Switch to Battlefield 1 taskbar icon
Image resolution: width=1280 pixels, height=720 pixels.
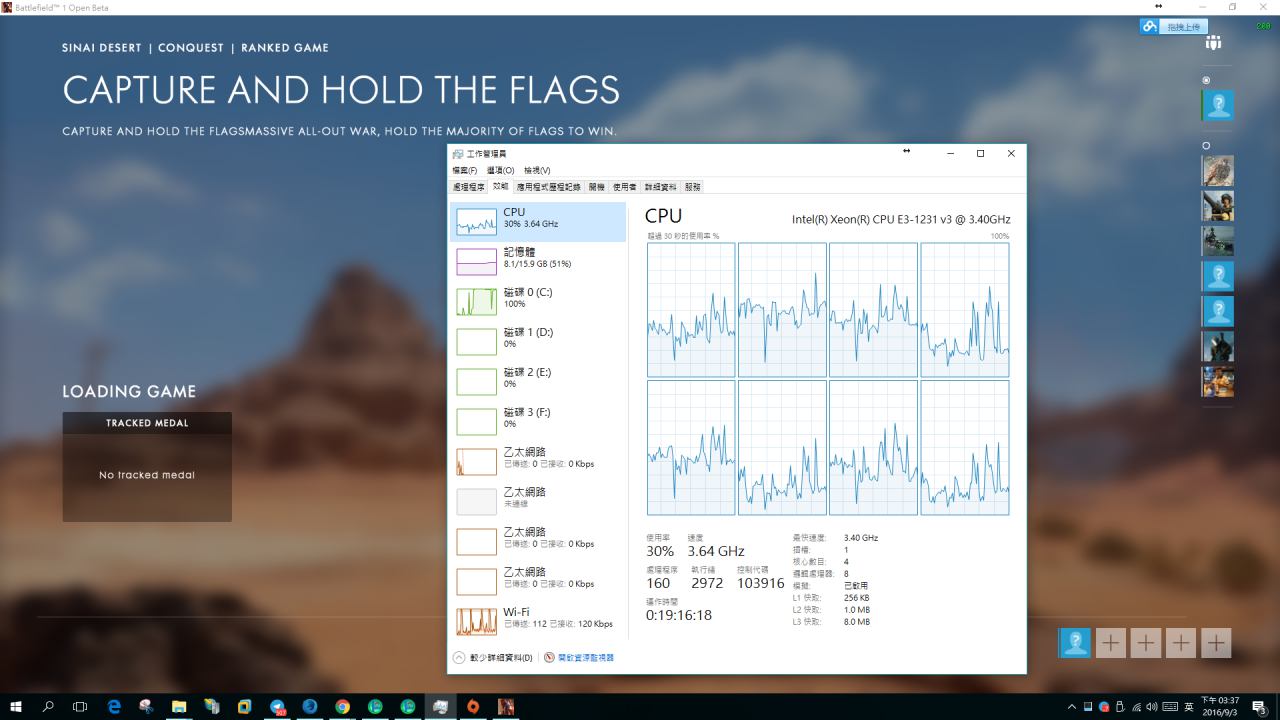[x=506, y=707]
